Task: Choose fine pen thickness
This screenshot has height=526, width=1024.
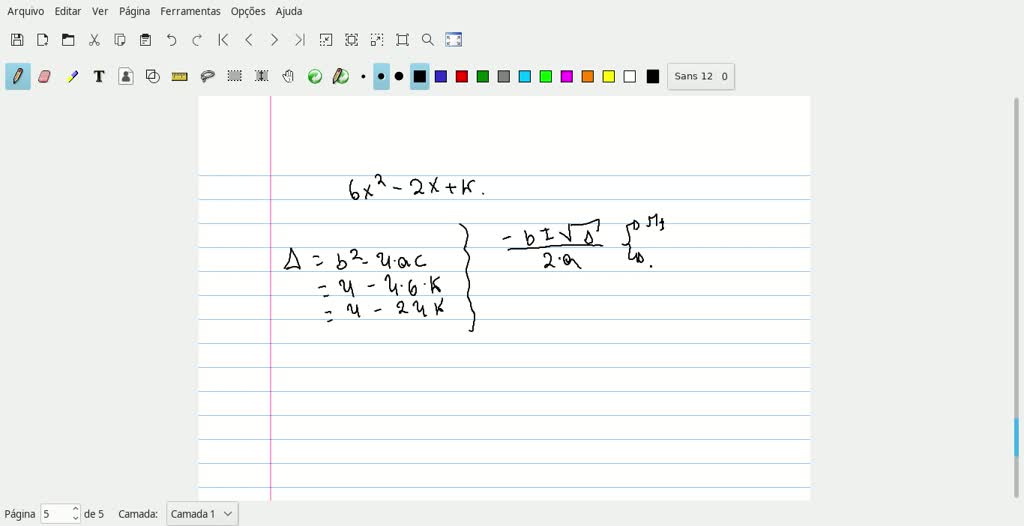Action: point(363,76)
